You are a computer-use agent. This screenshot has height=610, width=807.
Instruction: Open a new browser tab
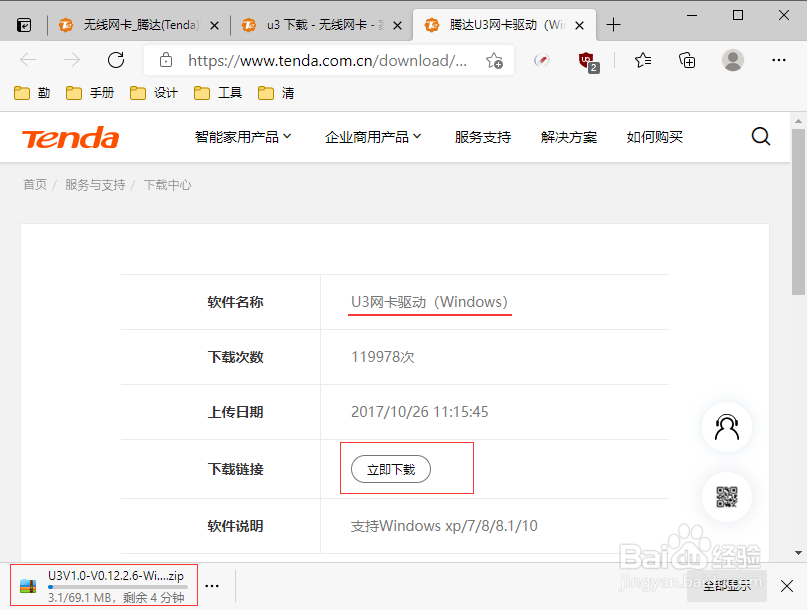pyautogui.click(x=613, y=25)
